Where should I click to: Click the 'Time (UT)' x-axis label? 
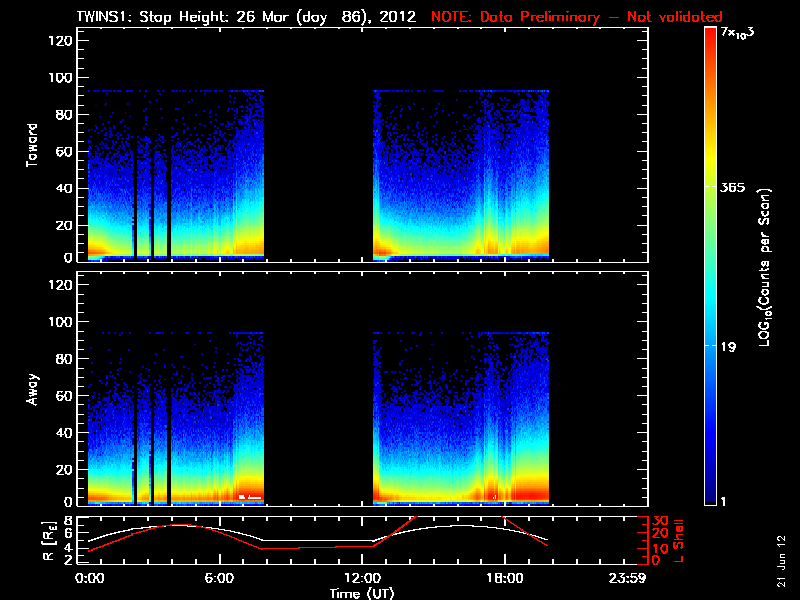pyautogui.click(x=364, y=593)
